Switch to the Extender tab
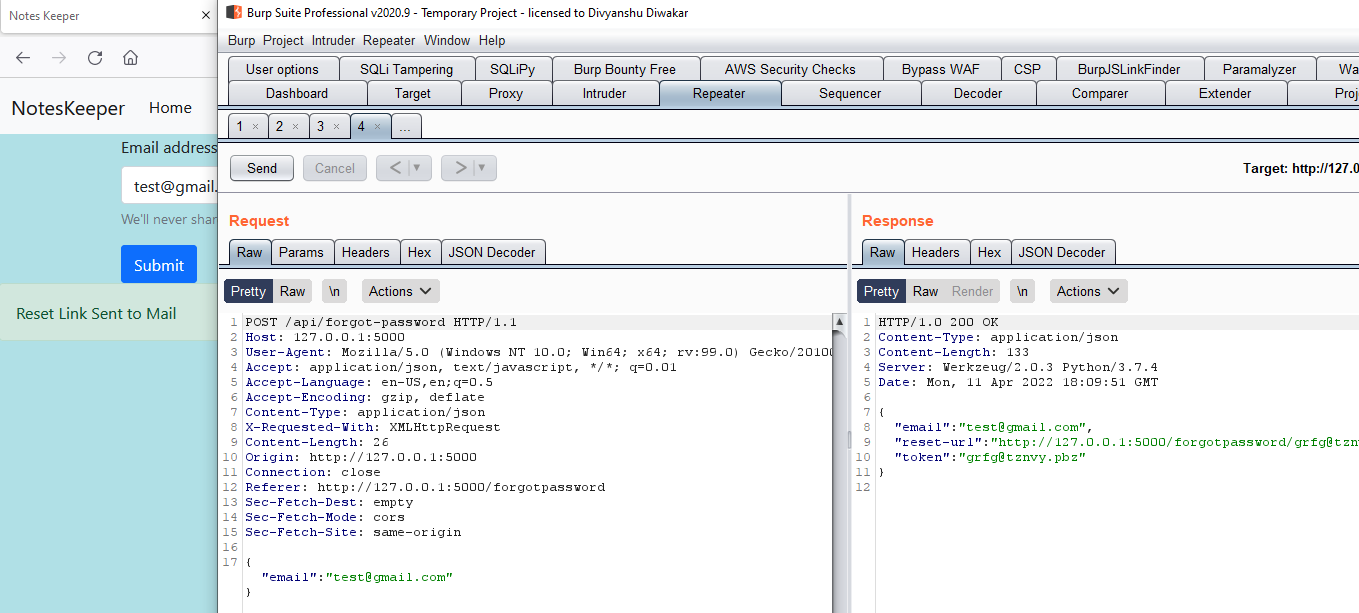The width and height of the screenshot is (1359, 613). tap(1225, 93)
